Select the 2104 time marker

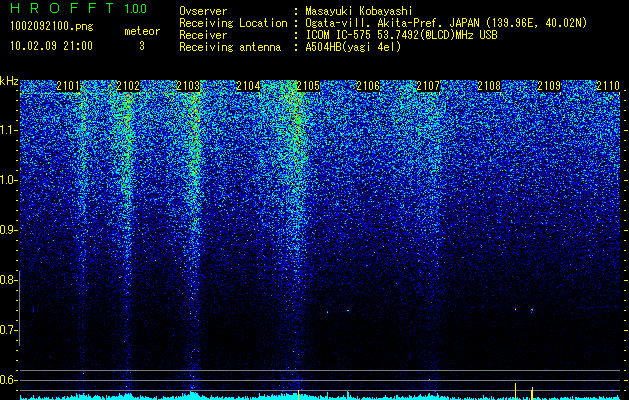pos(248,86)
